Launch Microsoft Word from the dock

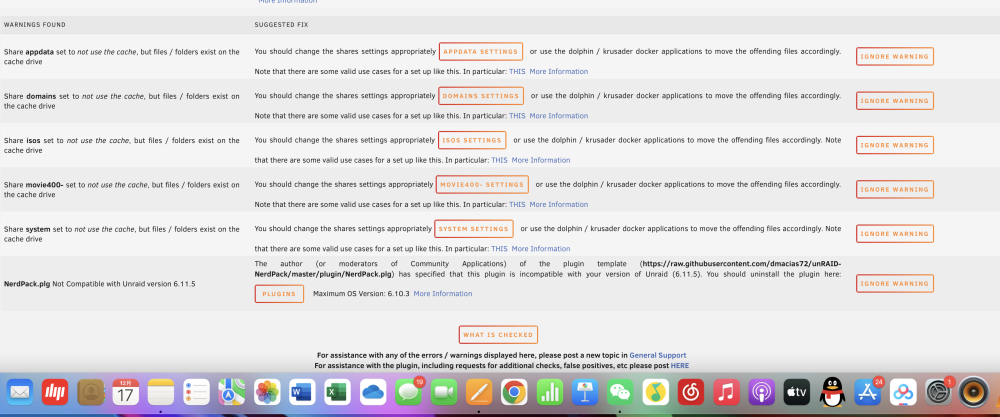[x=302, y=392]
